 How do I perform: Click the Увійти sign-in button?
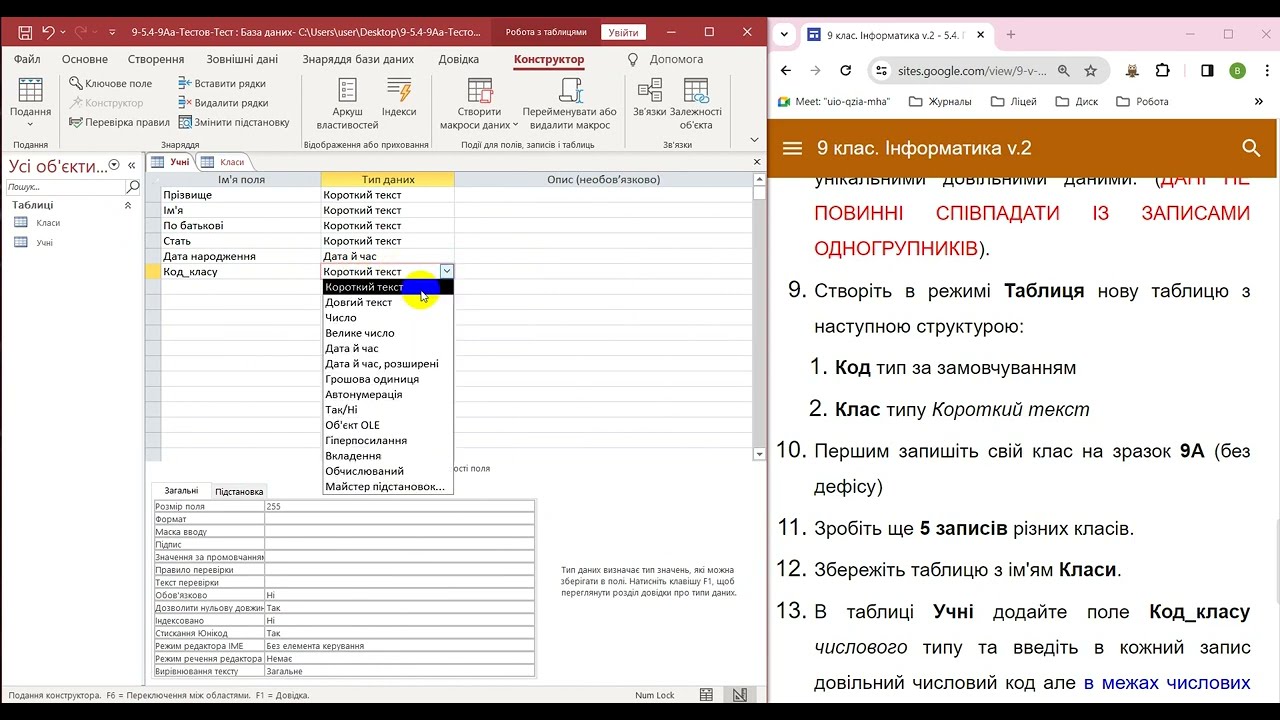pyautogui.click(x=623, y=32)
